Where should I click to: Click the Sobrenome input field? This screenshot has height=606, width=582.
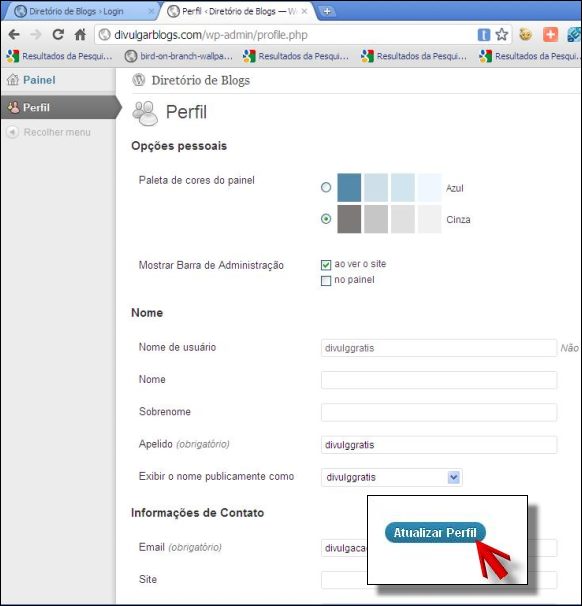pyautogui.click(x=439, y=412)
